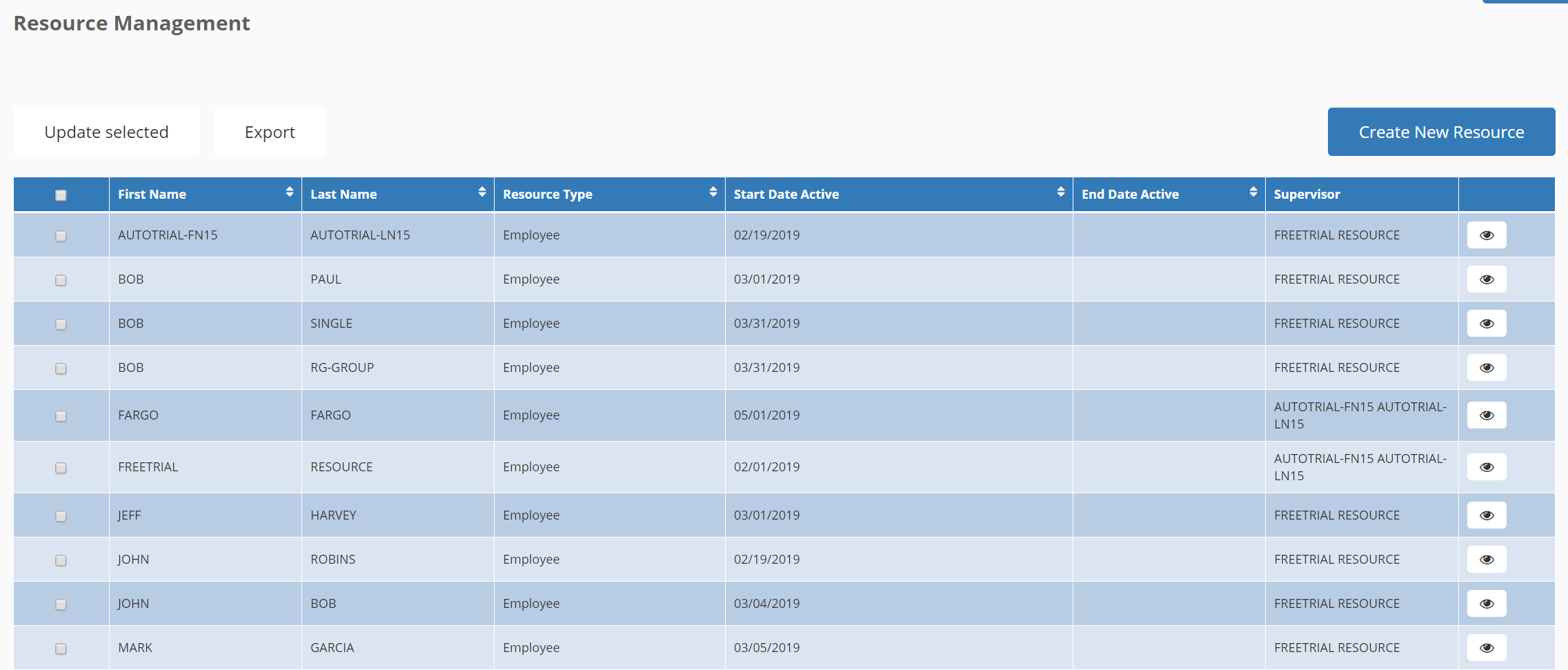Click the 05/01/2019 start date cell
This screenshot has width=1568, height=670.
[899, 415]
